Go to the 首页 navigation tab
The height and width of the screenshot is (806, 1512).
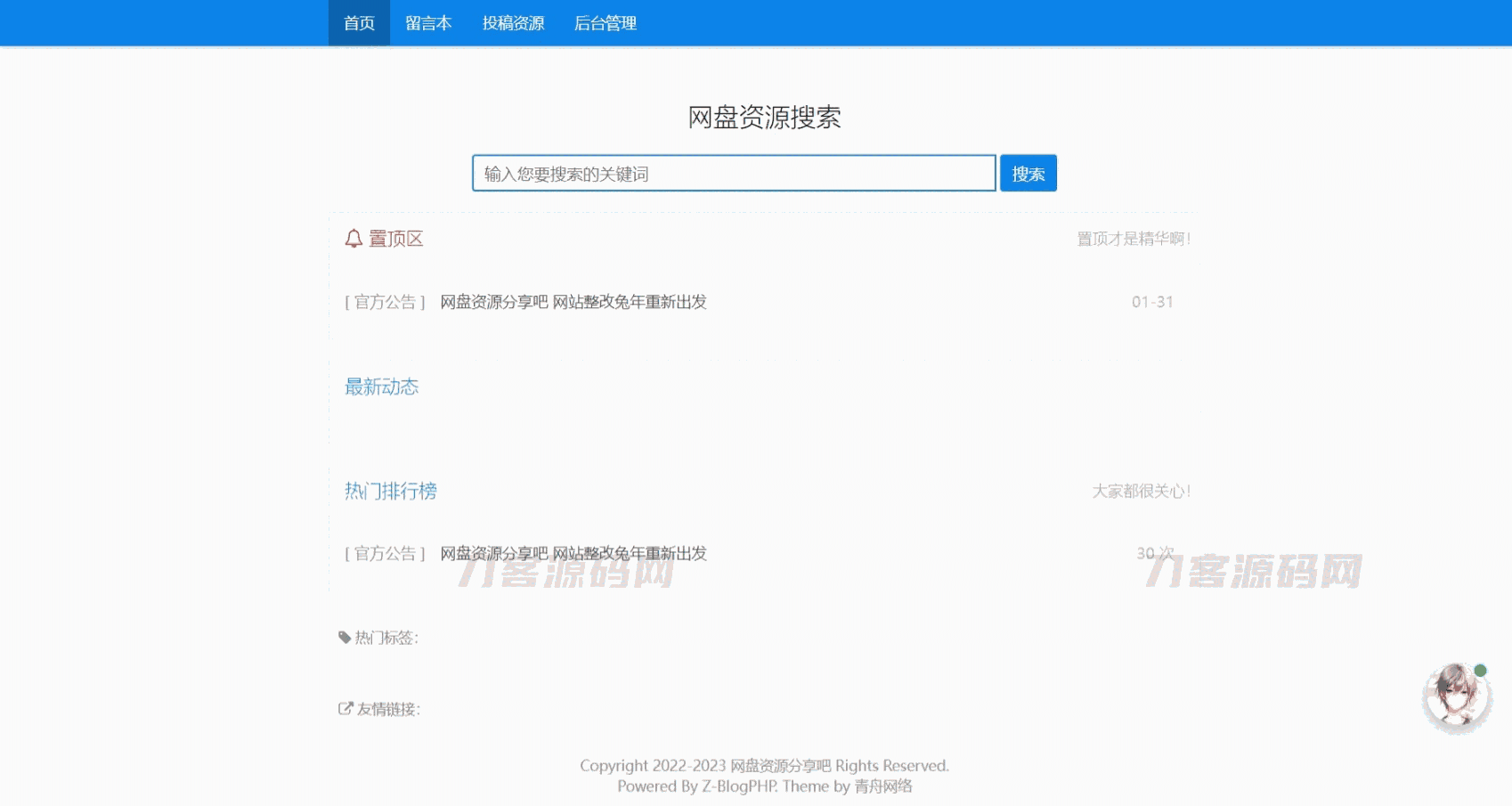coord(359,23)
